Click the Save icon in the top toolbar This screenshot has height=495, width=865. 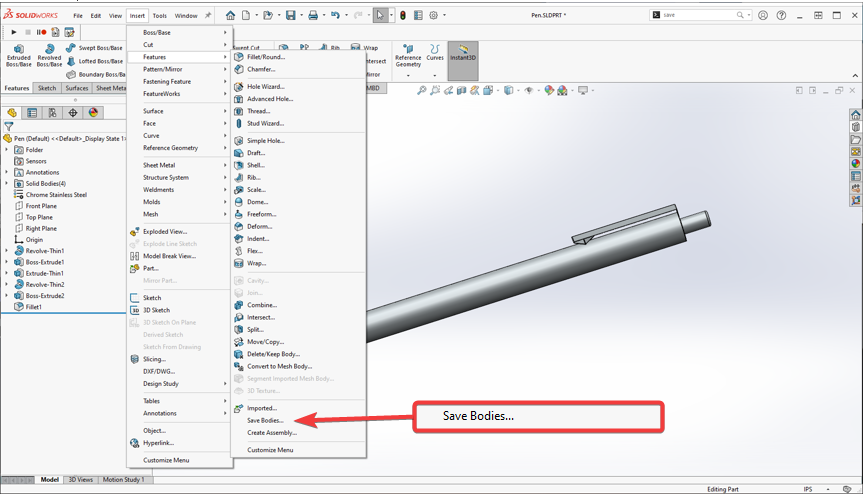pos(290,15)
